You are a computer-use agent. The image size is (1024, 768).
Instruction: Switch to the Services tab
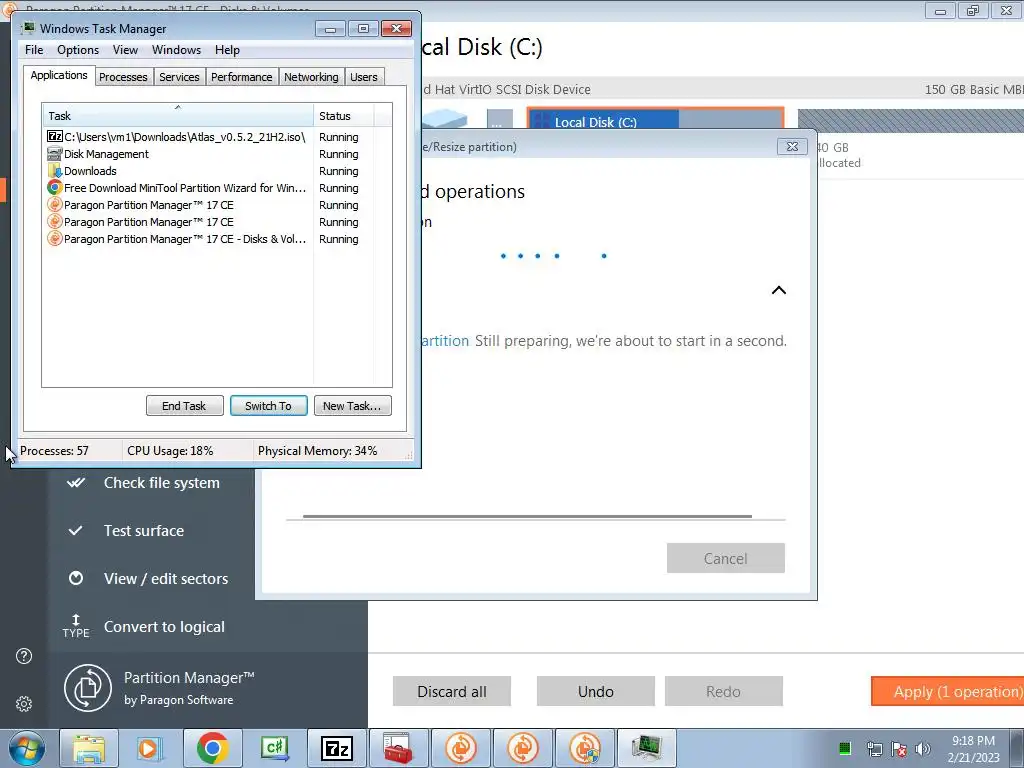click(179, 77)
